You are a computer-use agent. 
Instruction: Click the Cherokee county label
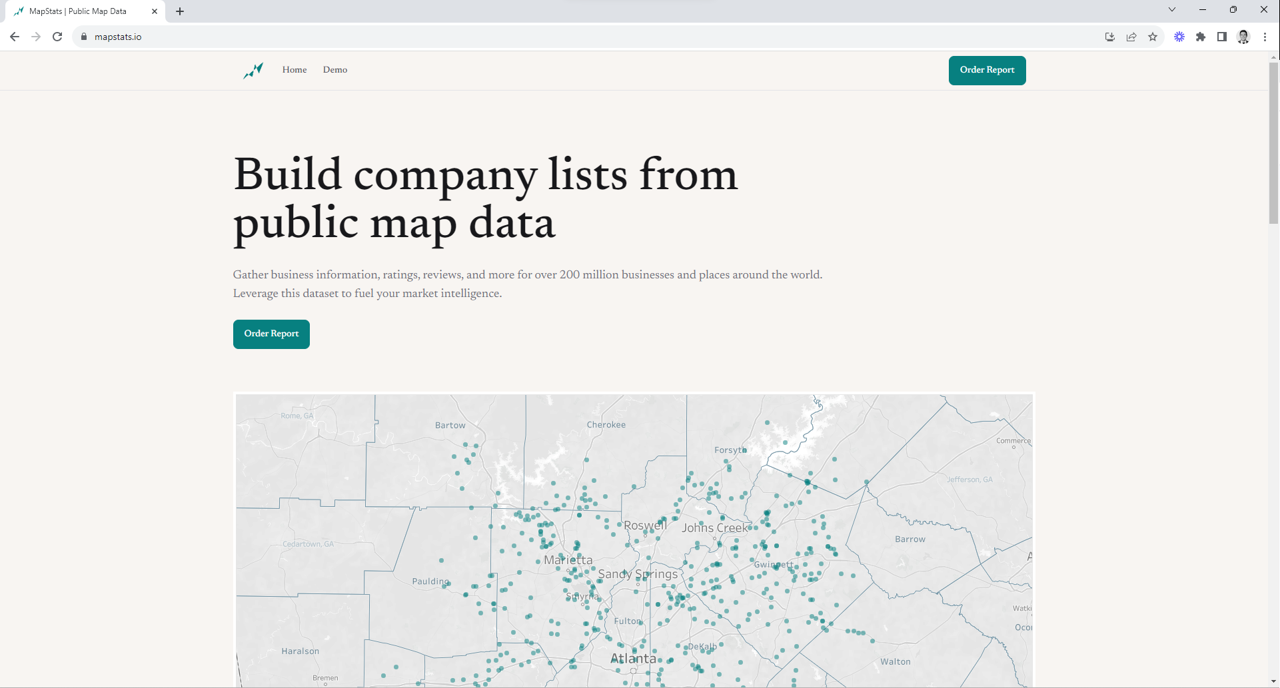[x=606, y=425]
